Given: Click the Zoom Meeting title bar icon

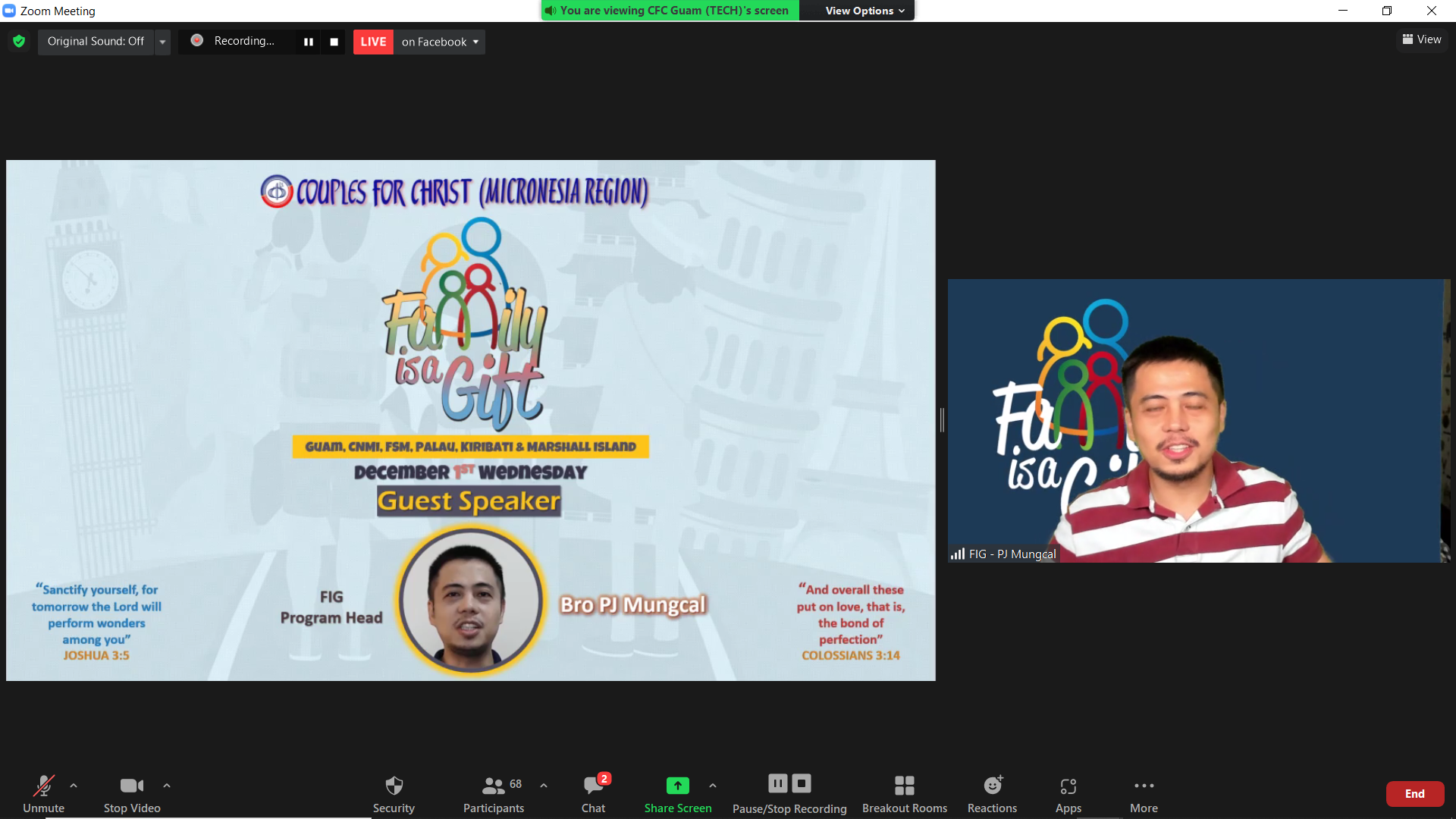Looking at the screenshot, I should pos(9,11).
